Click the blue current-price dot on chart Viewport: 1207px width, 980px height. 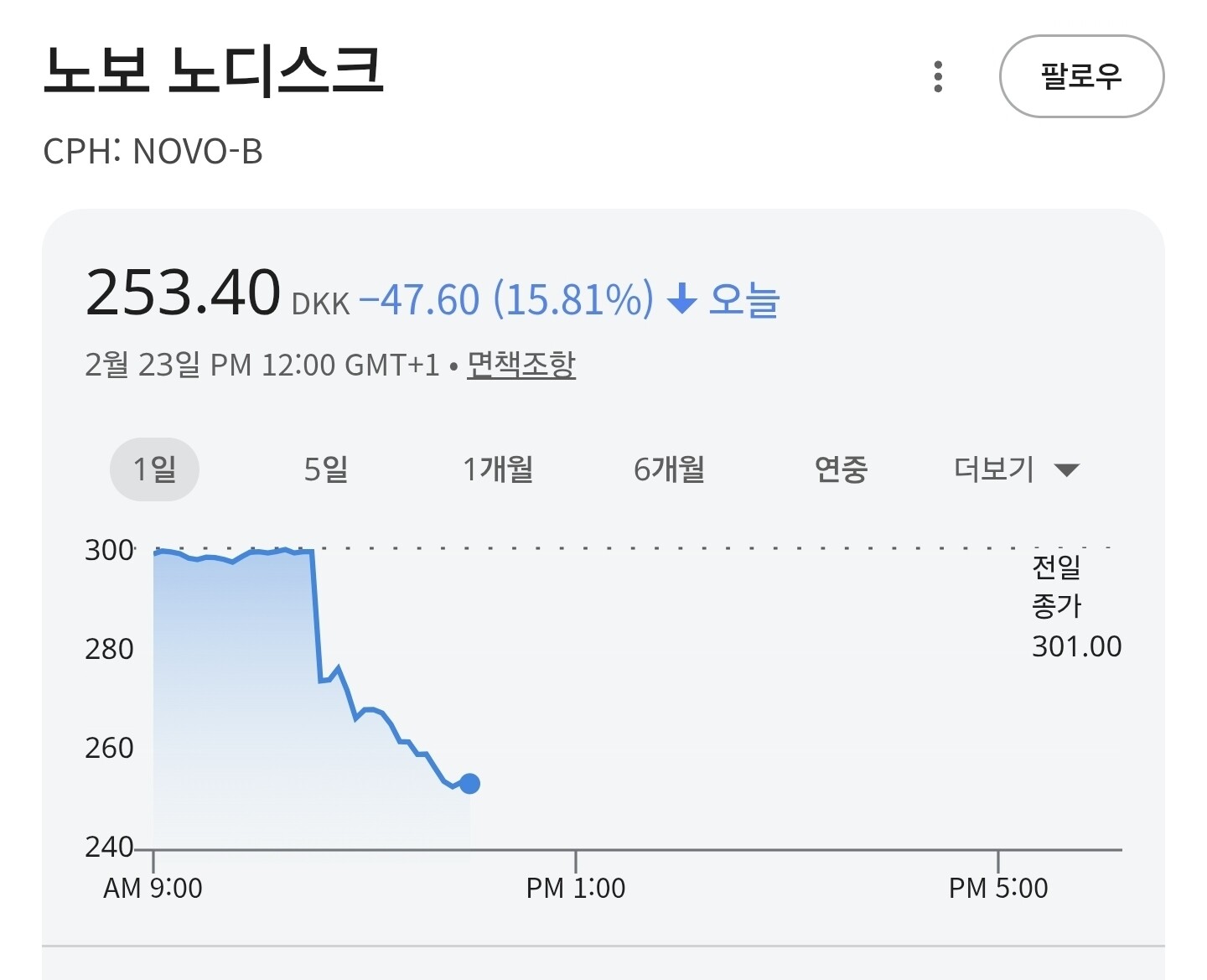[x=469, y=784]
